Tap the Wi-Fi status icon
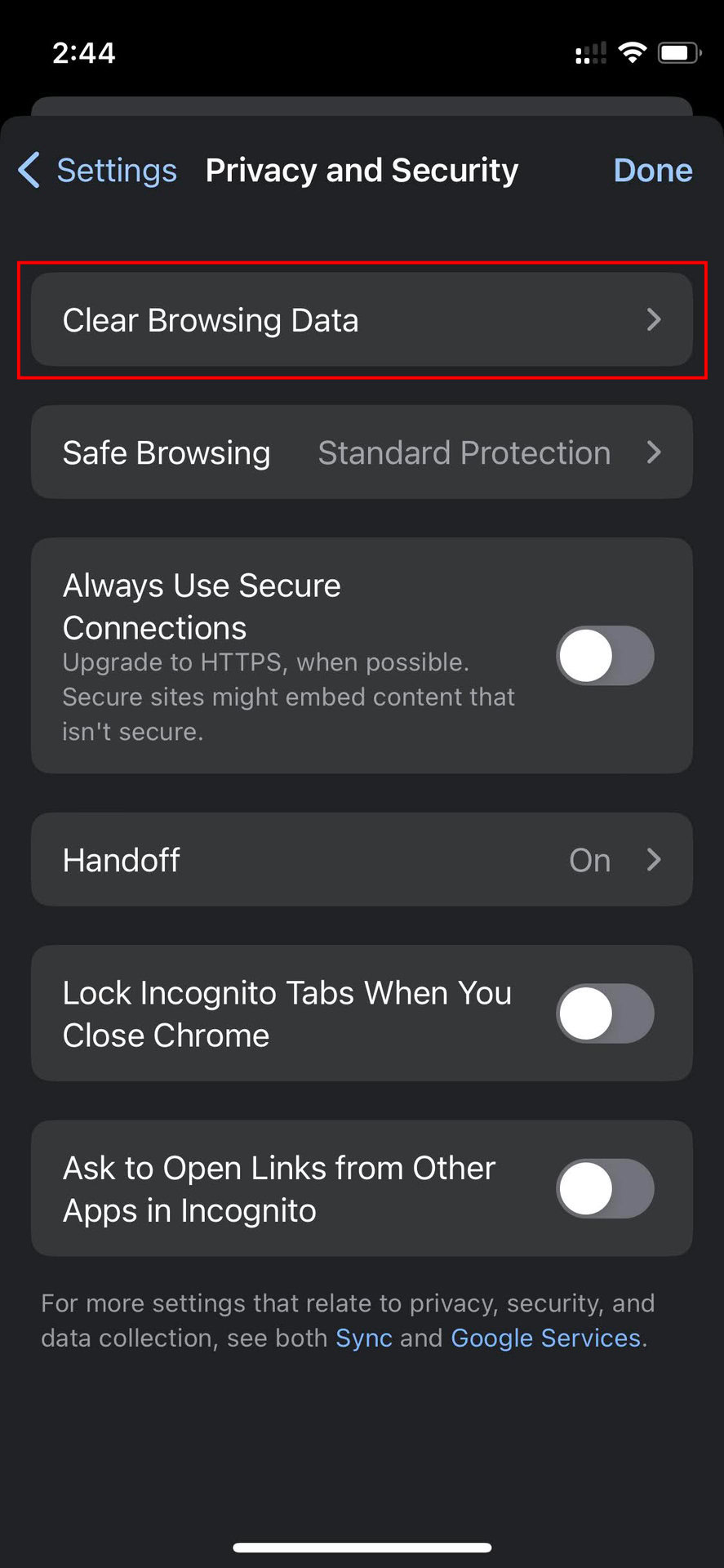The width and height of the screenshot is (724, 1568). [631, 53]
